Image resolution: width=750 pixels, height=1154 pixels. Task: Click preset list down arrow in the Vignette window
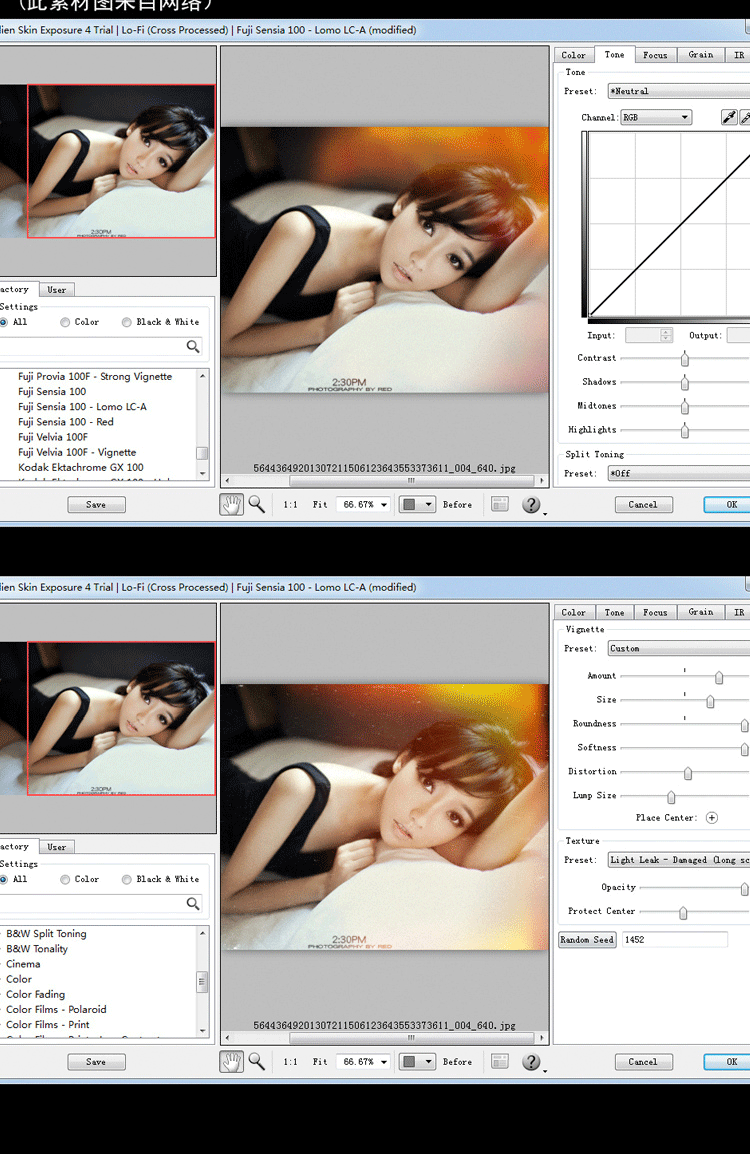click(x=202, y=1031)
